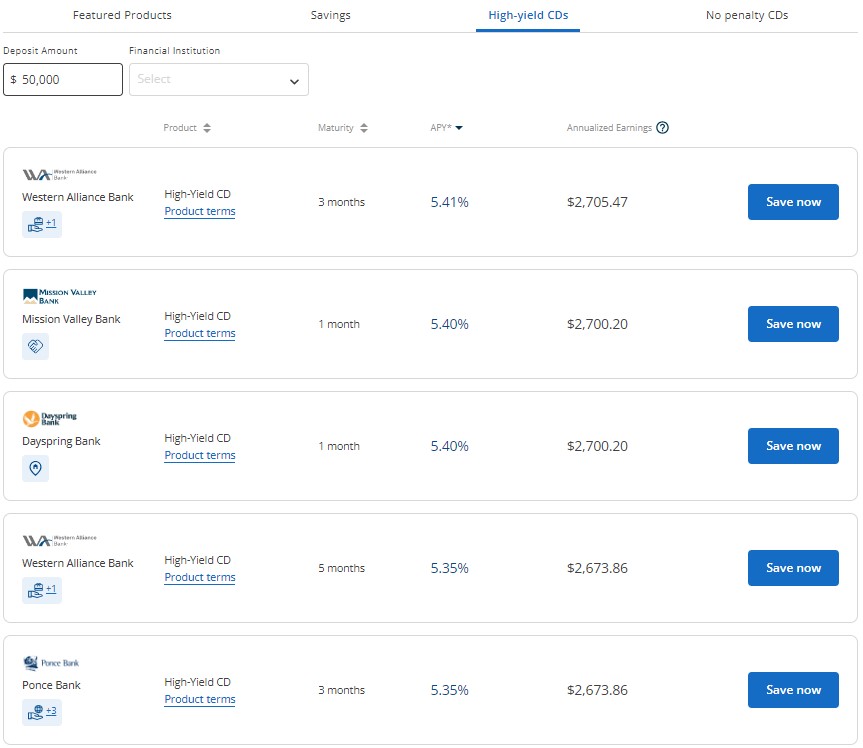Open the Financial Institution dropdown
Screen dimensions: 863x748
pos(218,80)
